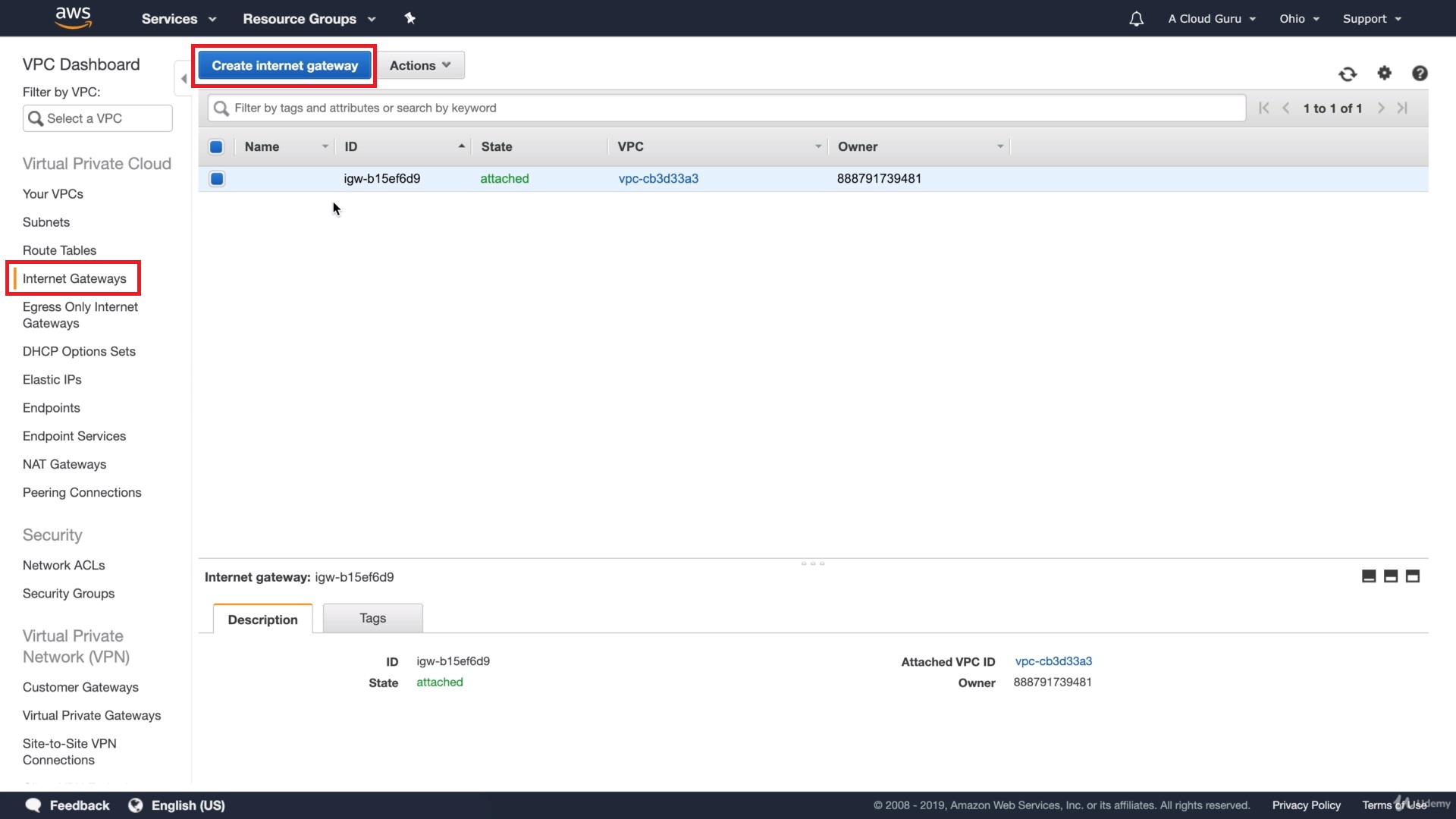This screenshot has height=819, width=1456.
Task: Click Create internet gateway button
Action: pyautogui.click(x=284, y=65)
